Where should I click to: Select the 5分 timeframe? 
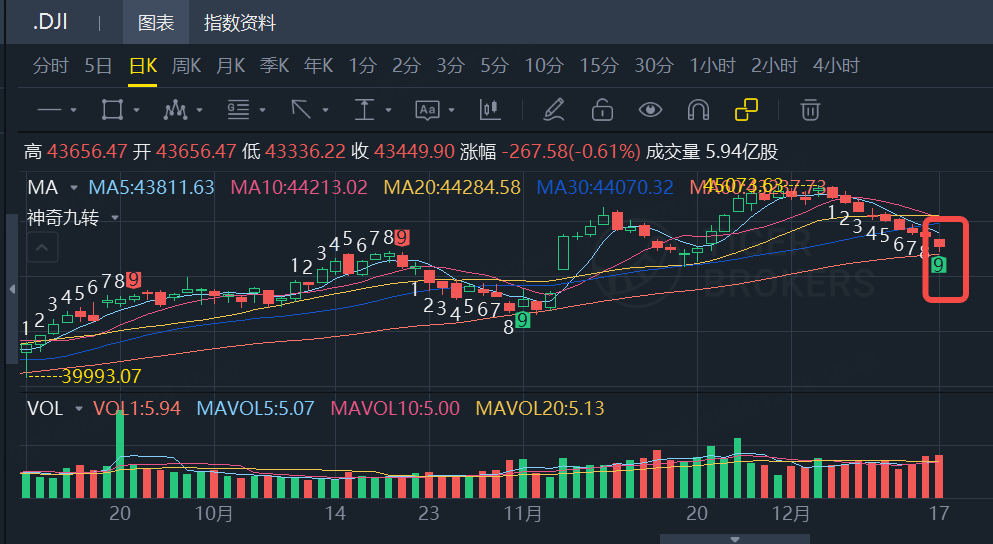[x=495, y=65]
